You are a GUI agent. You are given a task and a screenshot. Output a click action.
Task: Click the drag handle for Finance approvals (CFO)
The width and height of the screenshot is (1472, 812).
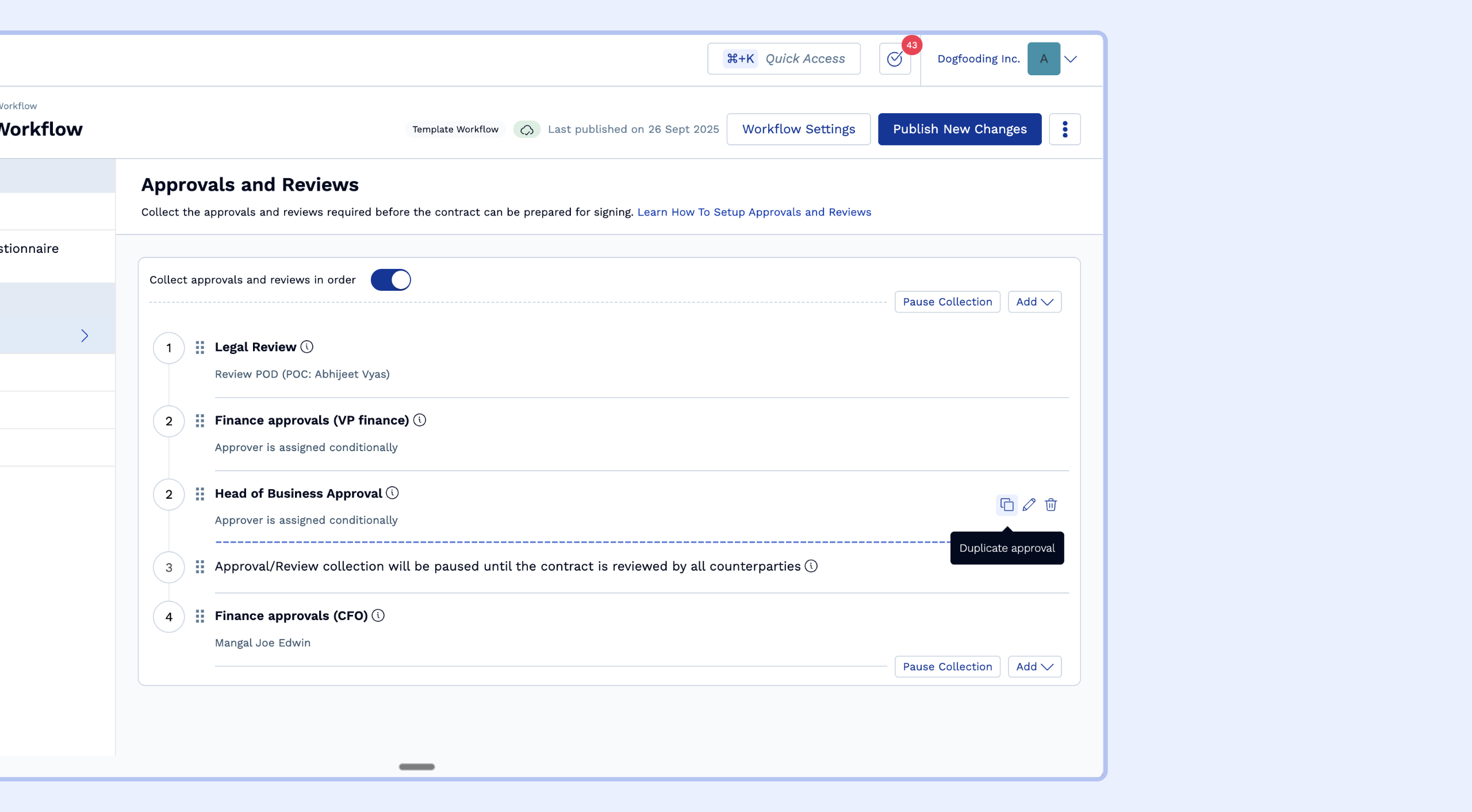(200, 616)
